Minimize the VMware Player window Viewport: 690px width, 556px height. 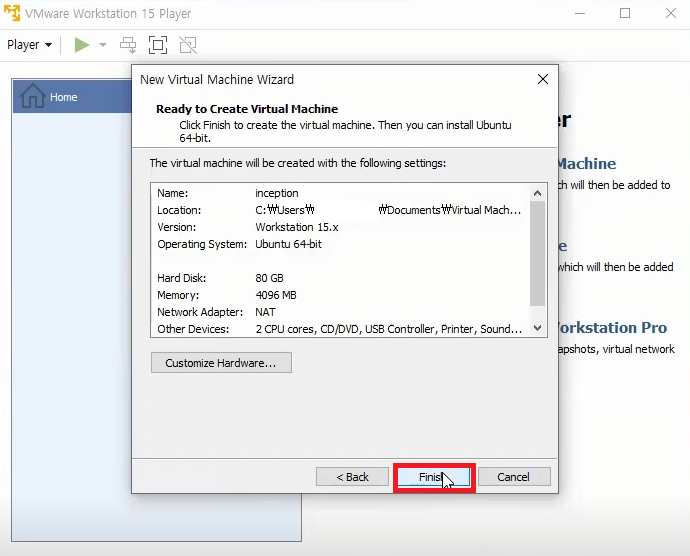click(x=580, y=13)
